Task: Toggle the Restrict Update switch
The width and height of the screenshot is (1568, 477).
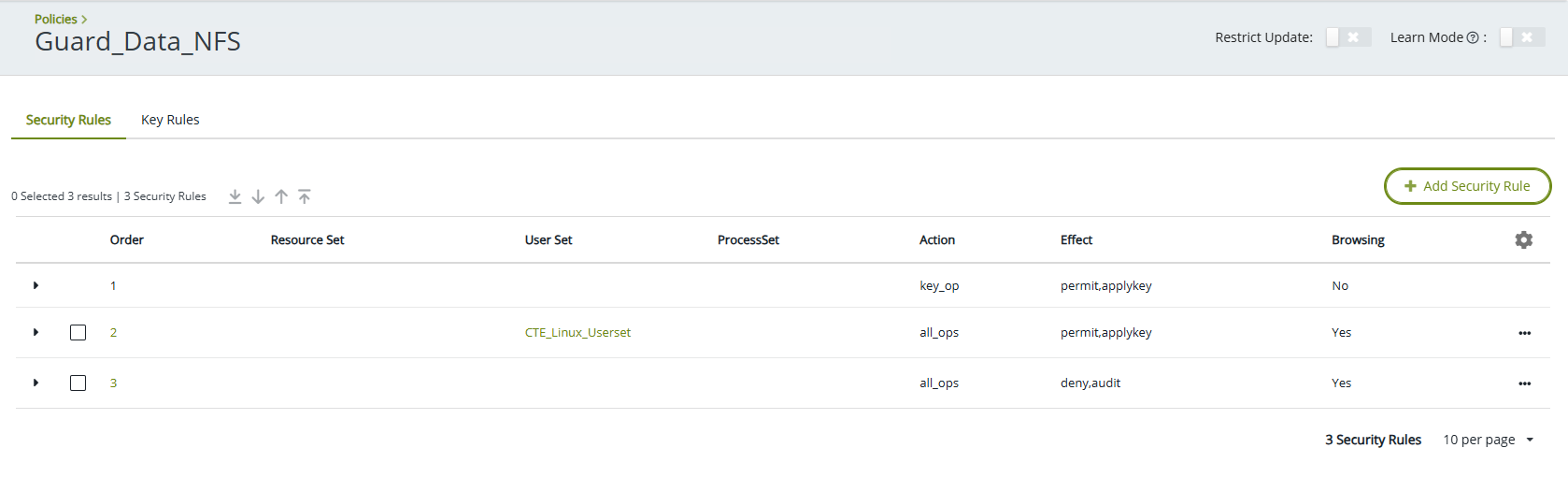Action: (x=1347, y=37)
